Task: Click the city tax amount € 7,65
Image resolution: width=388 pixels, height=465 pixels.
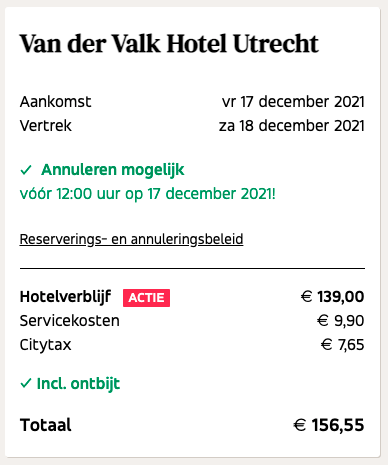Action: coord(342,345)
